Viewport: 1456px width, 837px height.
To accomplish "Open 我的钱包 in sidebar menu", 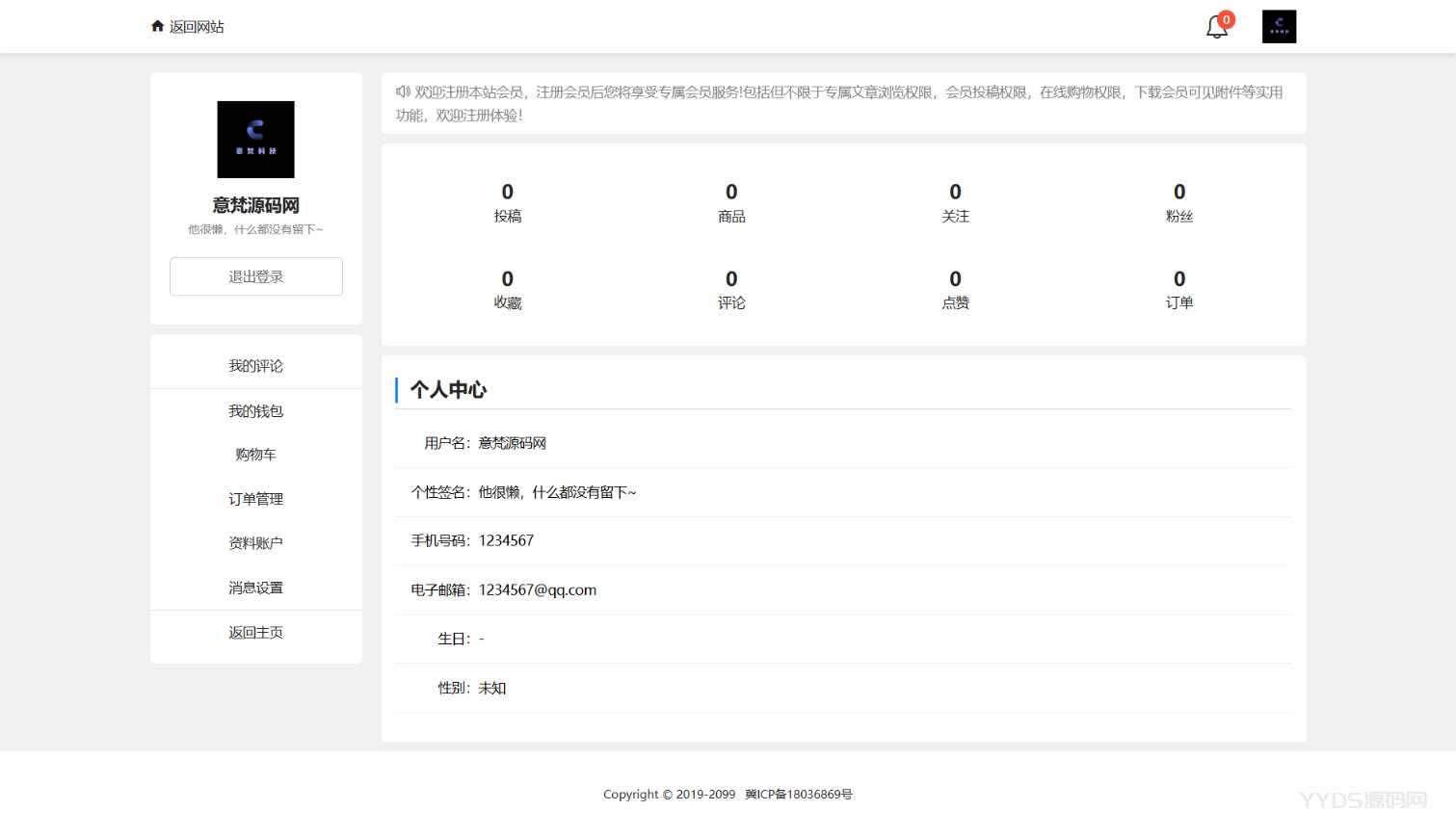I will click(255, 411).
